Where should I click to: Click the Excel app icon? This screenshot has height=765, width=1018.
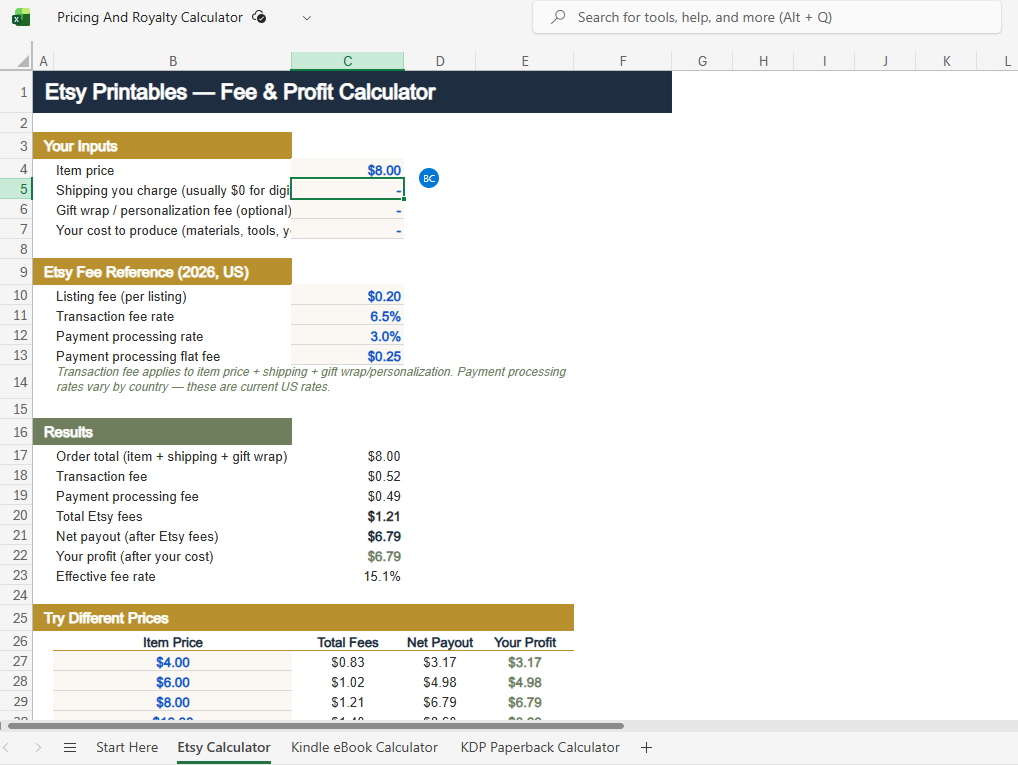click(21, 18)
